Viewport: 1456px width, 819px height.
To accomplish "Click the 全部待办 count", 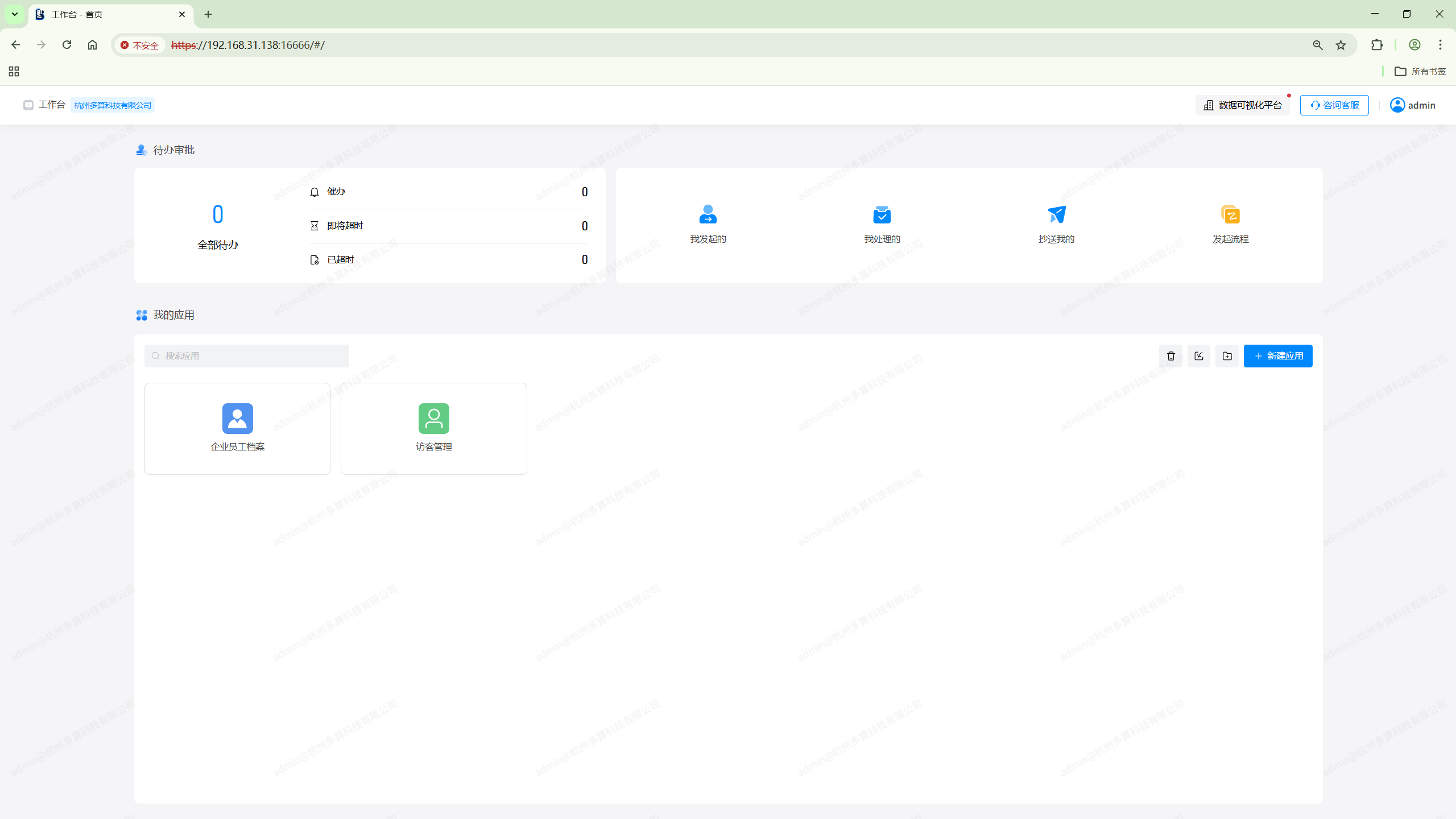I will pyautogui.click(x=218, y=215).
